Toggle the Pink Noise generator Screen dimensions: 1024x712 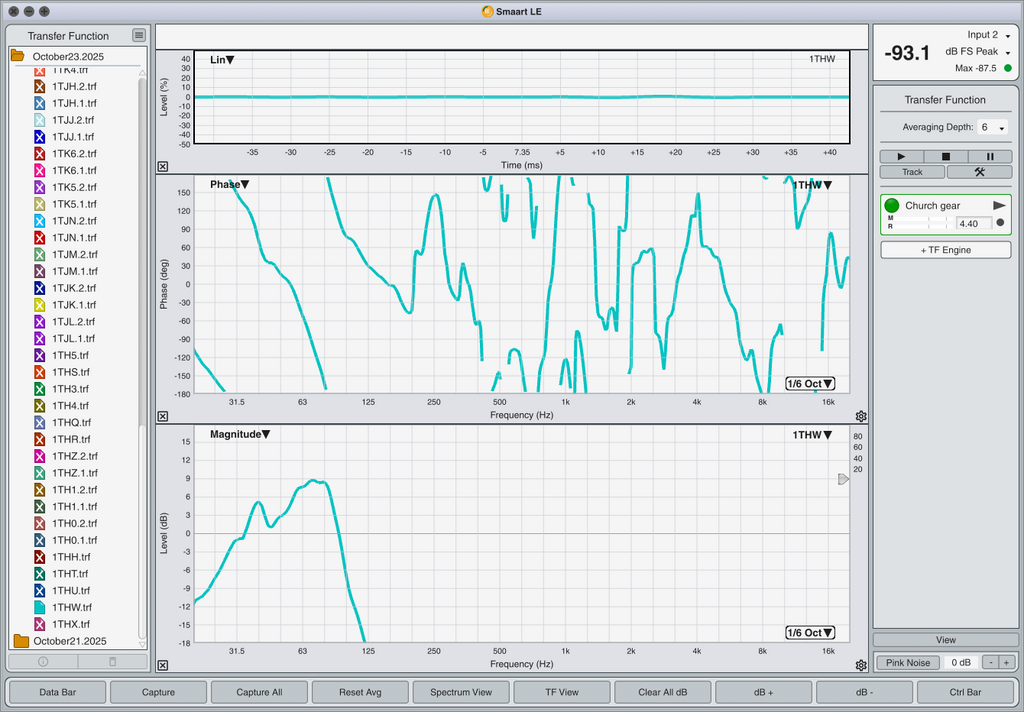[x=908, y=662]
